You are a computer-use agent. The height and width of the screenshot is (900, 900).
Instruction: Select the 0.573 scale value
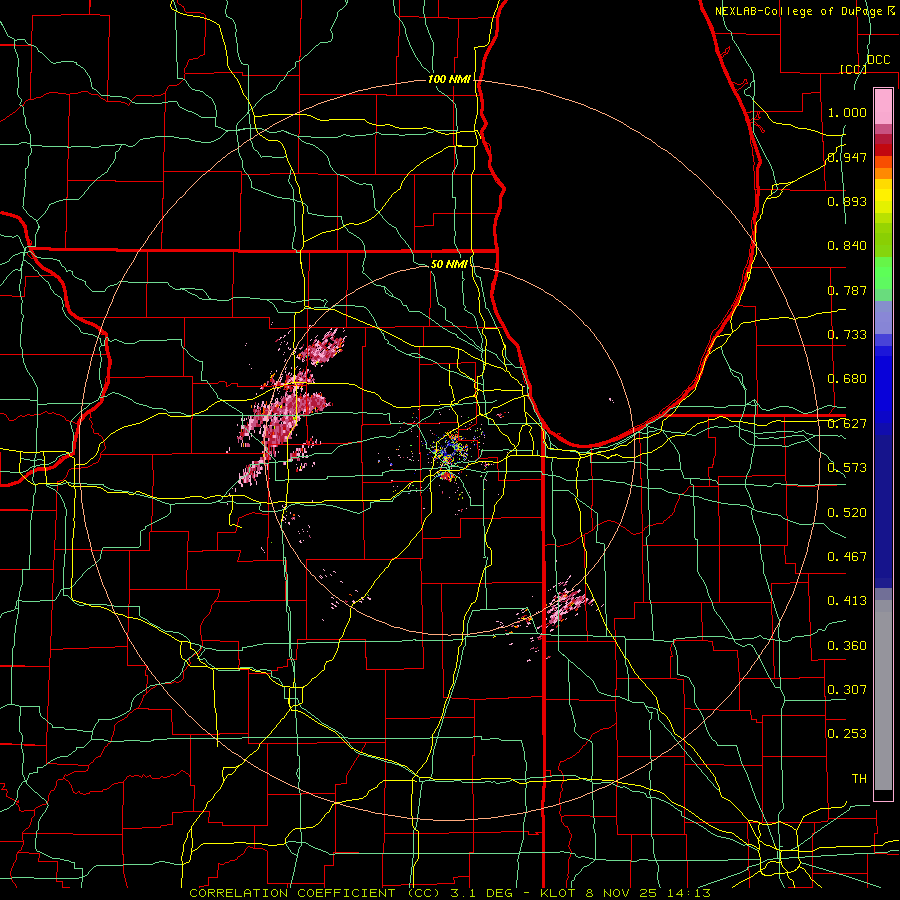[x=847, y=468]
